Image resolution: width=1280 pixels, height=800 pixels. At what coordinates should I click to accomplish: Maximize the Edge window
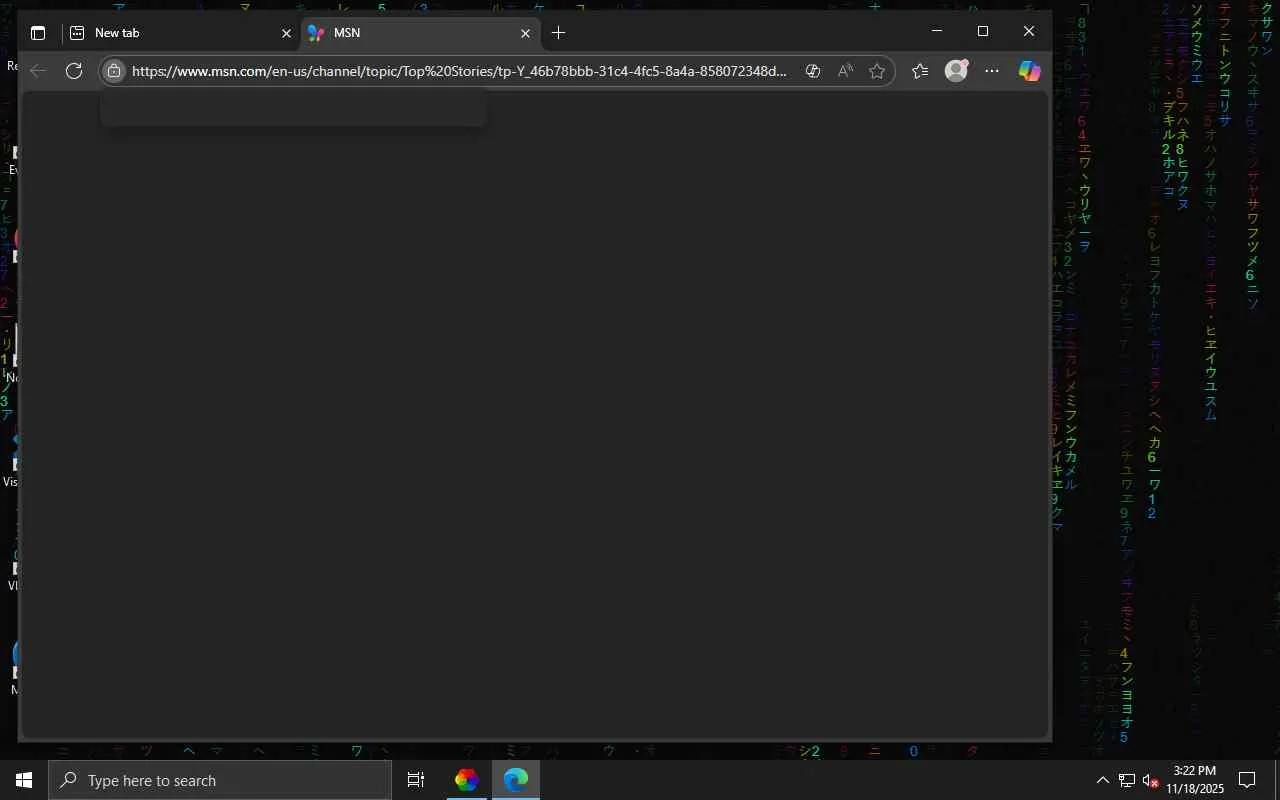pyautogui.click(x=983, y=31)
